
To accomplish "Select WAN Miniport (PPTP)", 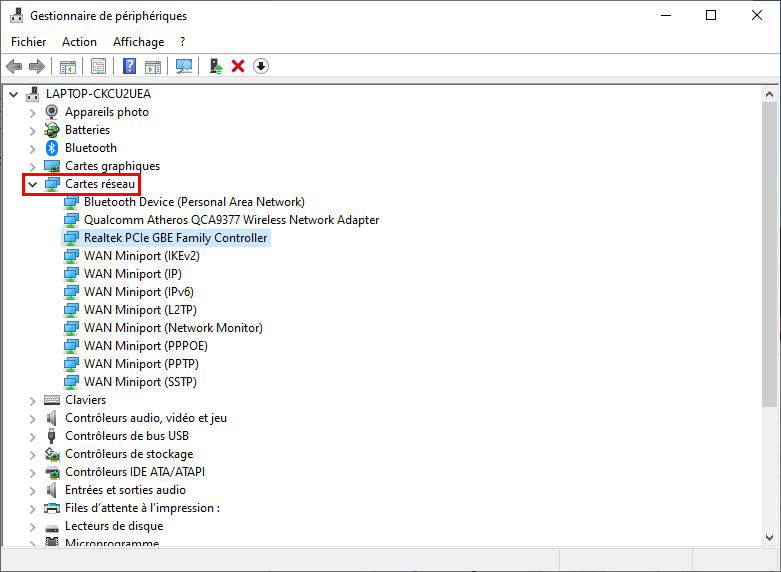I will click(141, 364).
